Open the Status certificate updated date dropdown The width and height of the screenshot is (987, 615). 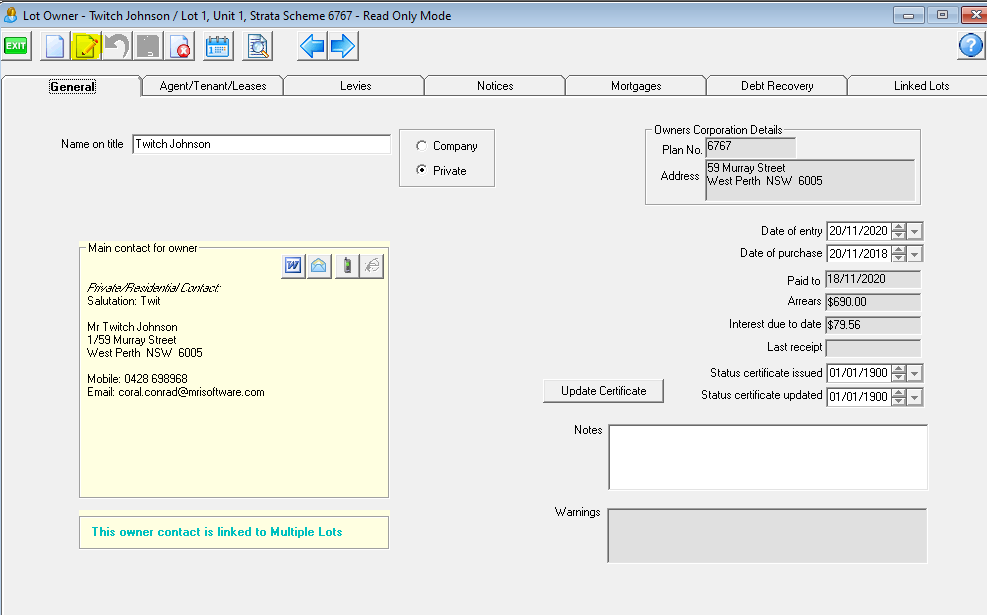click(915, 397)
